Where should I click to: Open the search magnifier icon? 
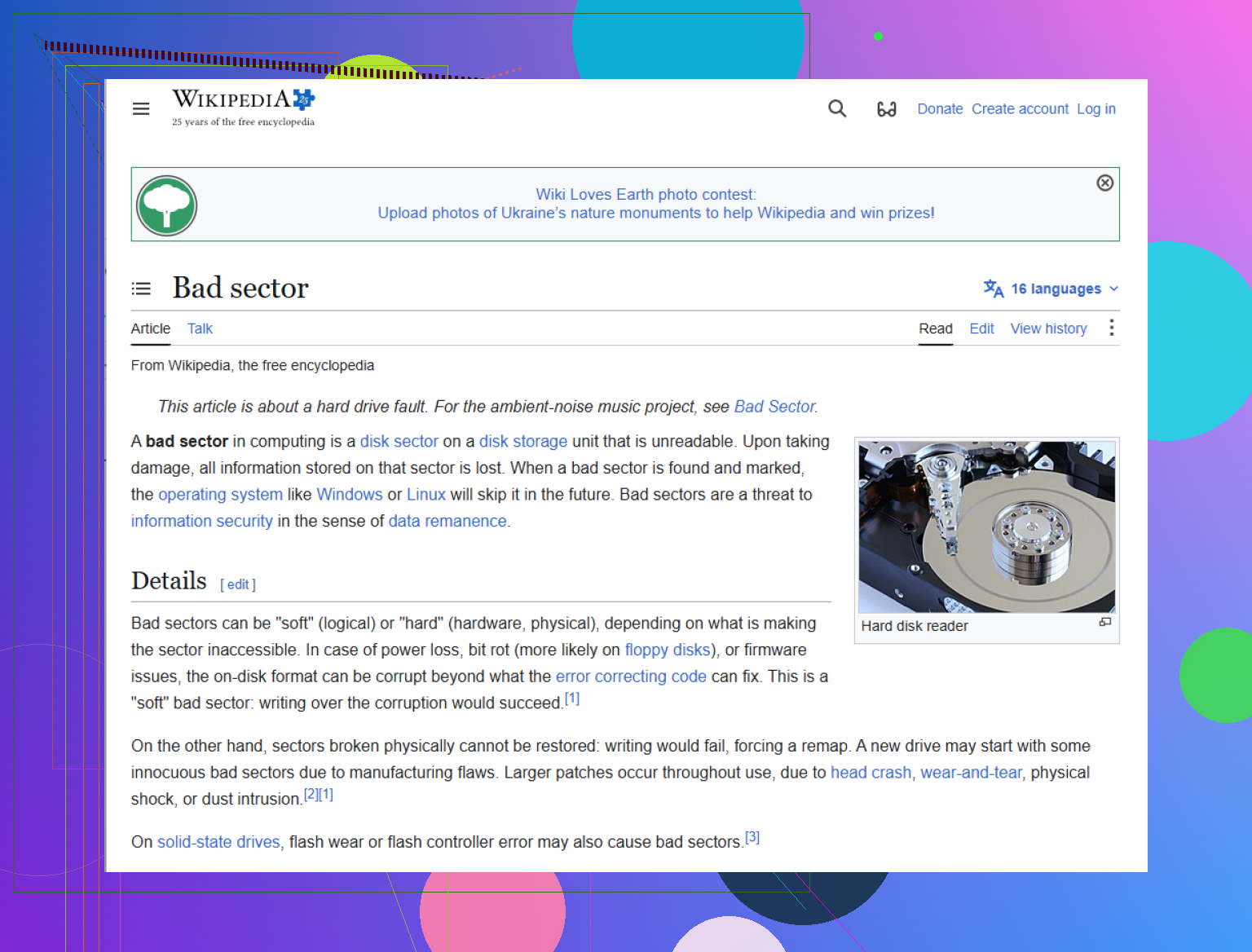pyautogui.click(x=837, y=108)
